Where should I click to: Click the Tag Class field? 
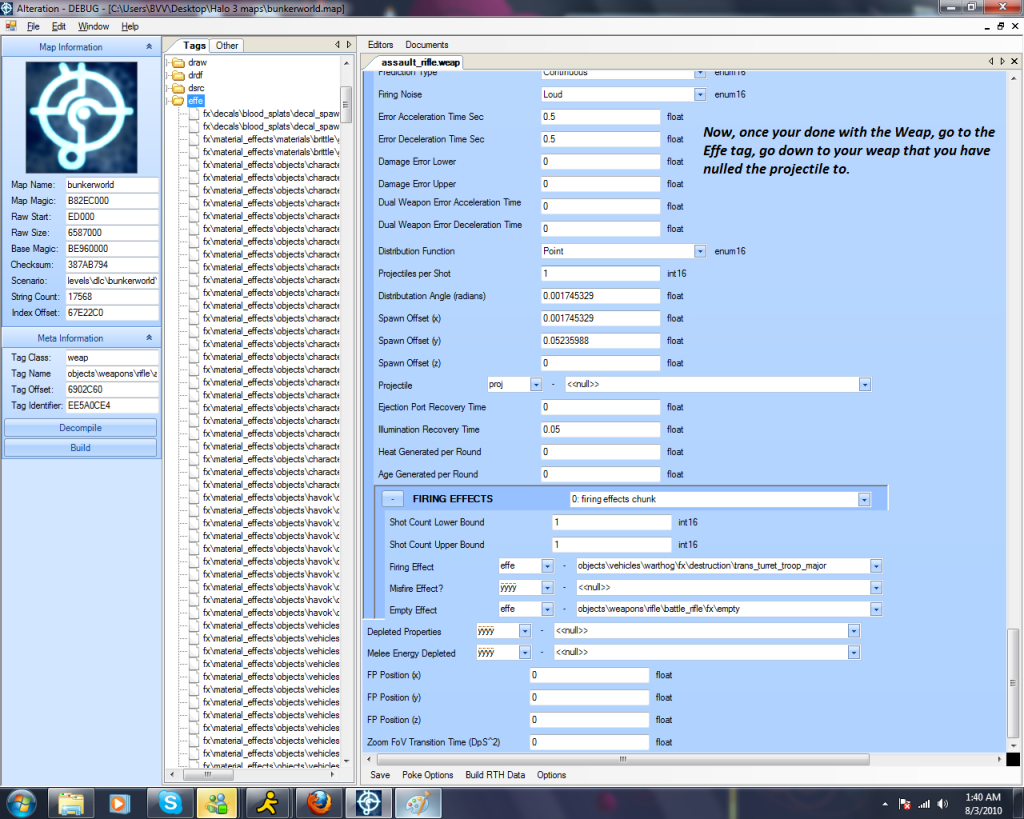pyautogui.click(x=112, y=358)
